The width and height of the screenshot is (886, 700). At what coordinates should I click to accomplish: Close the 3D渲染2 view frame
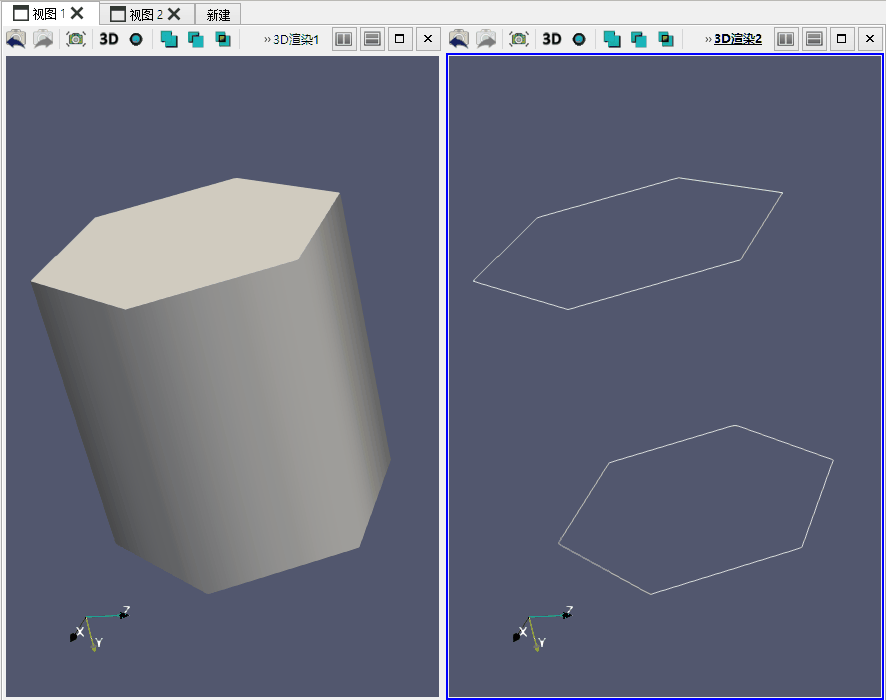click(870, 39)
